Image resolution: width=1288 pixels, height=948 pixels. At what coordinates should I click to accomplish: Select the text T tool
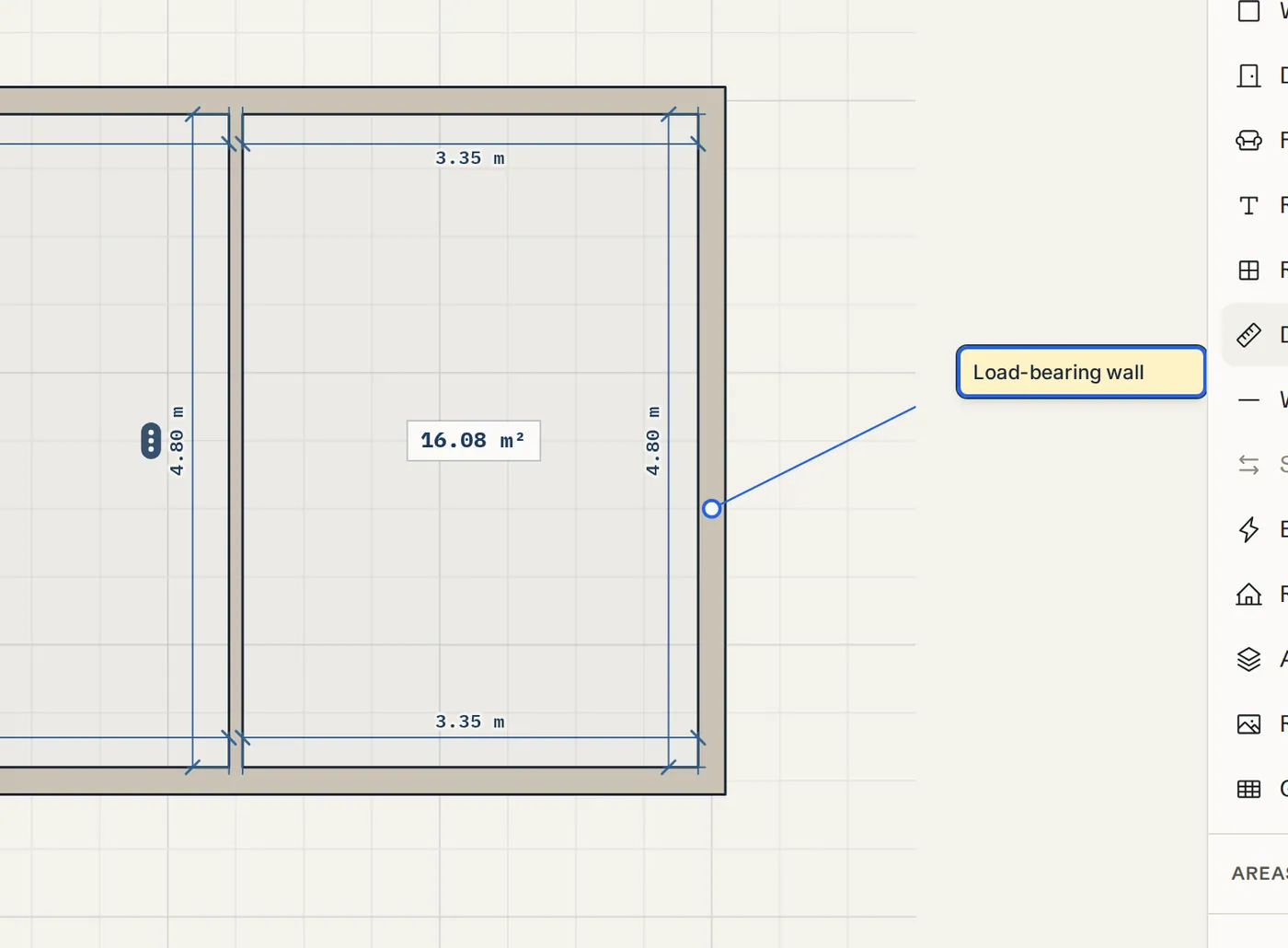coord(1248,205)
